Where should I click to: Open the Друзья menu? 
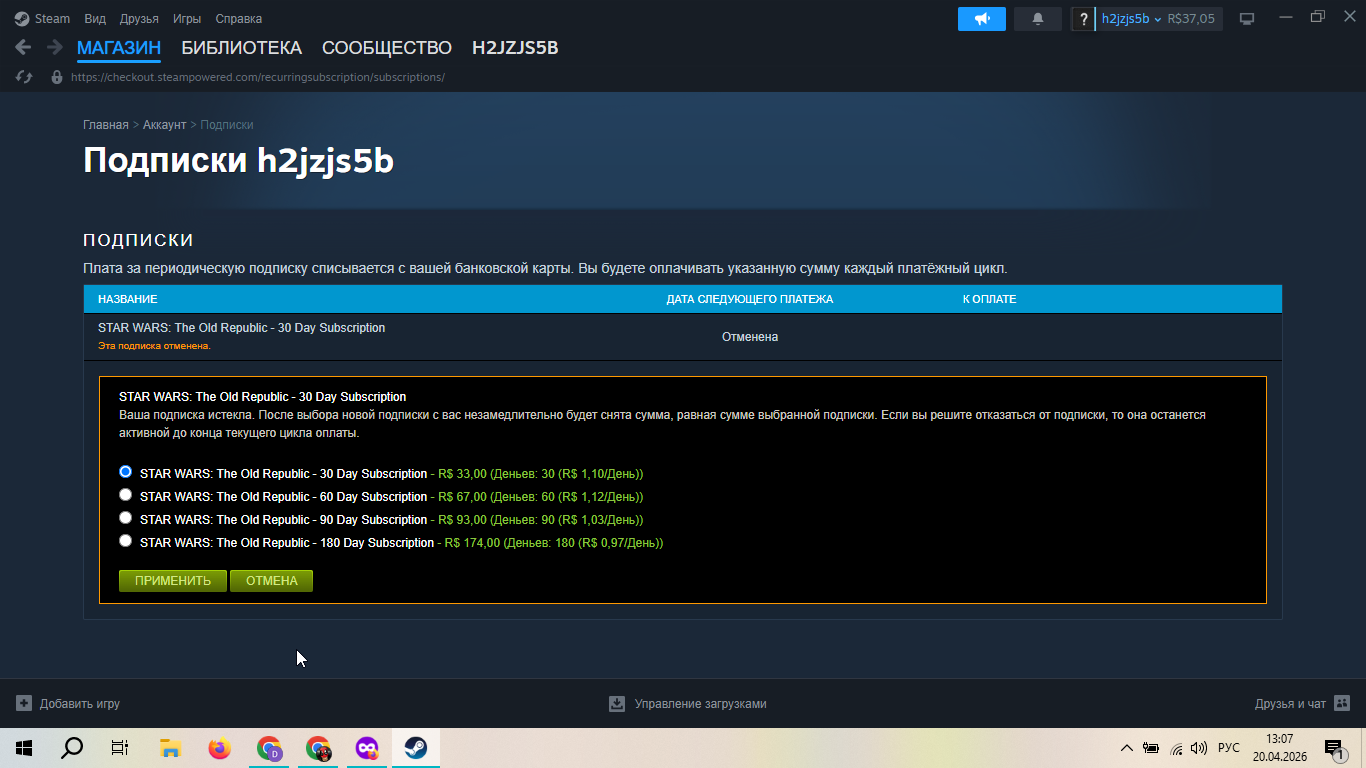tap(139, 19)
